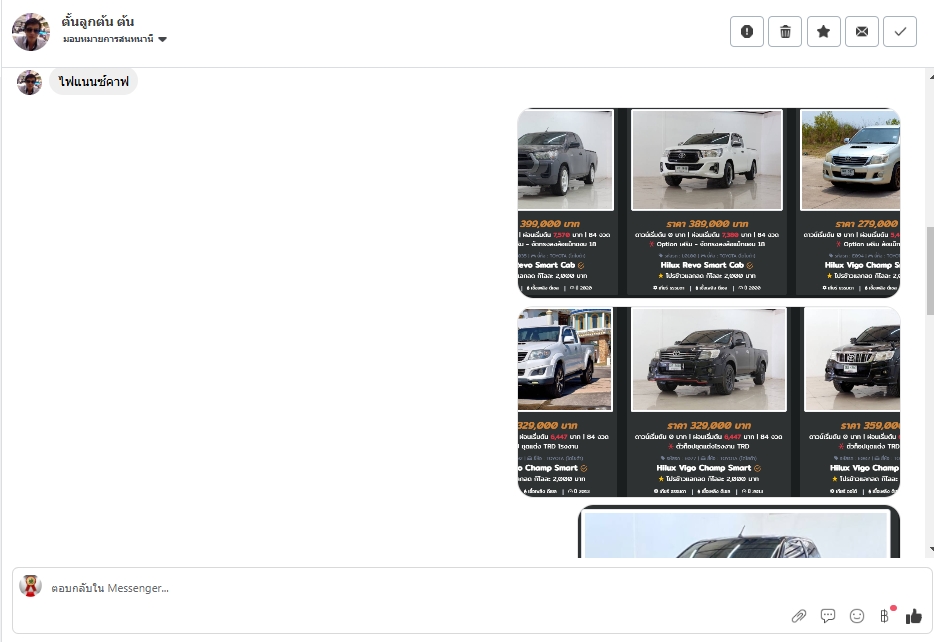Toggle conversation done with the checkmark button

(x=900, y=32)
